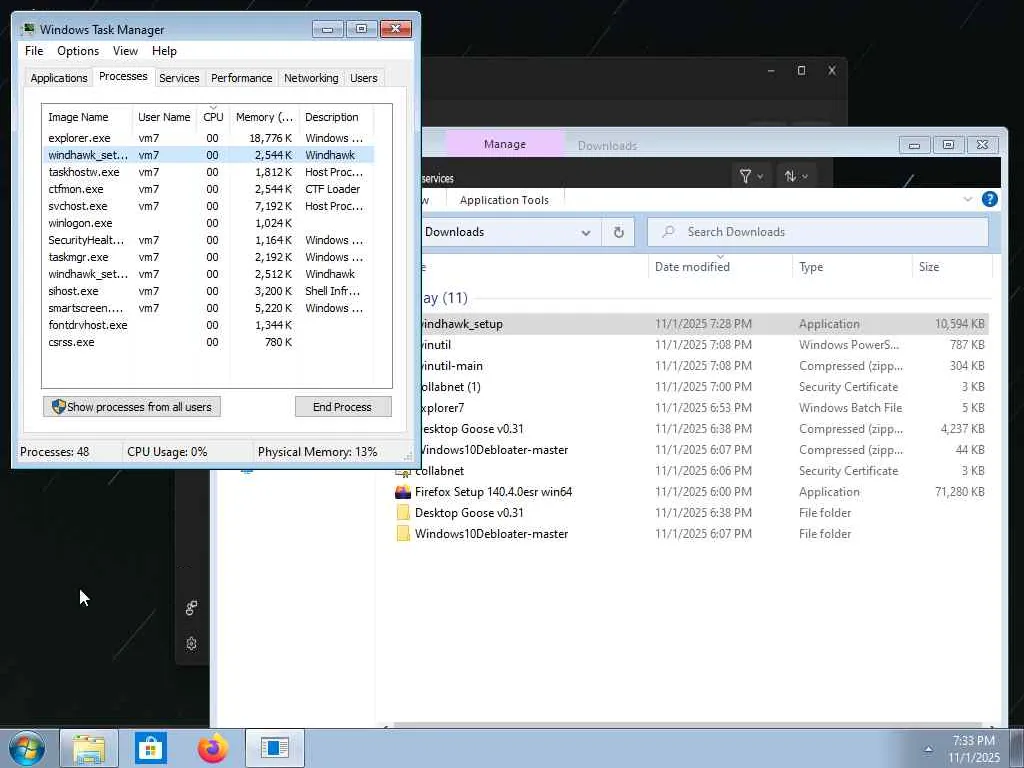This screenshot has width=1024, height=768.
Task: Select the windhawk_setup file in Downloads
Action: [x=704, y=324]
